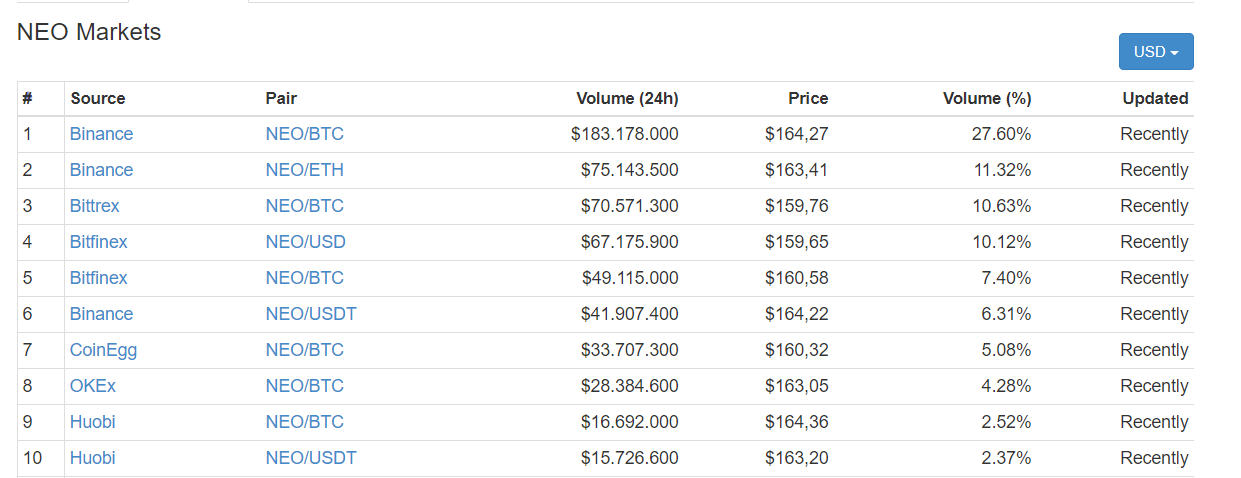This screenshot has width=1241, height=478.
Task: Click the Pair column header
Action: click(x=281, y=98)
